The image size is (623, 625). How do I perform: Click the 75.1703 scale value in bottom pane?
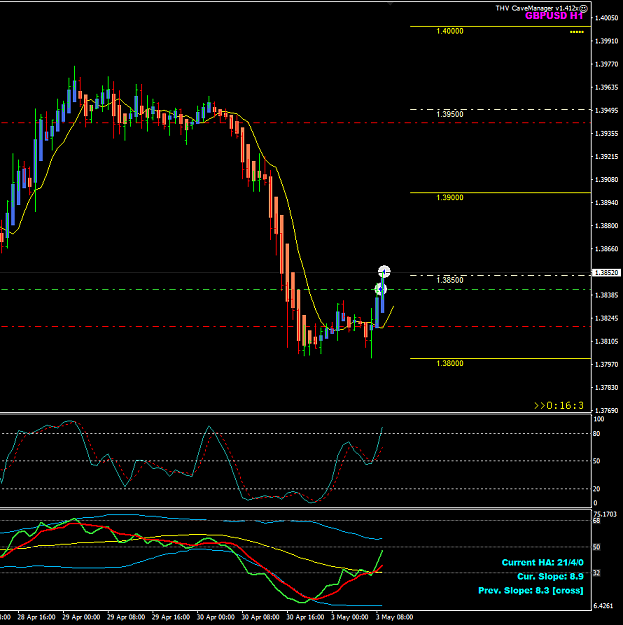(605, 515)
